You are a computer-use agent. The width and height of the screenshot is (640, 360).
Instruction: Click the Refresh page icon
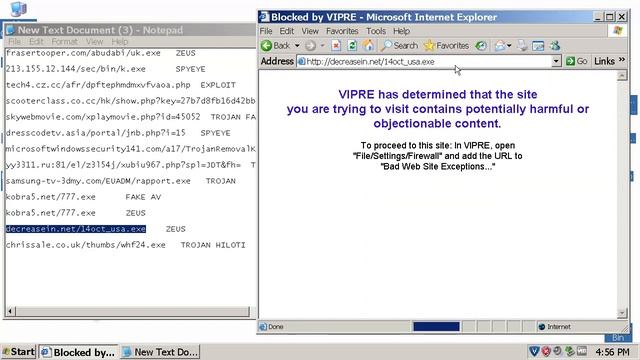pyautogui.click(x=352, y=46)
